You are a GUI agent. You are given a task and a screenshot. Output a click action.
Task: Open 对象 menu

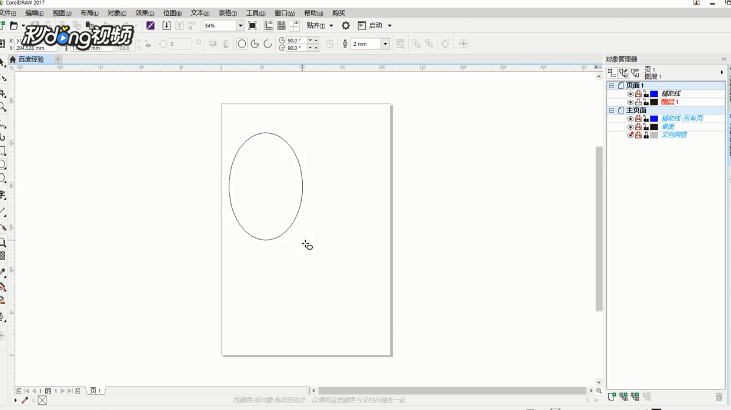click(117, 13)
